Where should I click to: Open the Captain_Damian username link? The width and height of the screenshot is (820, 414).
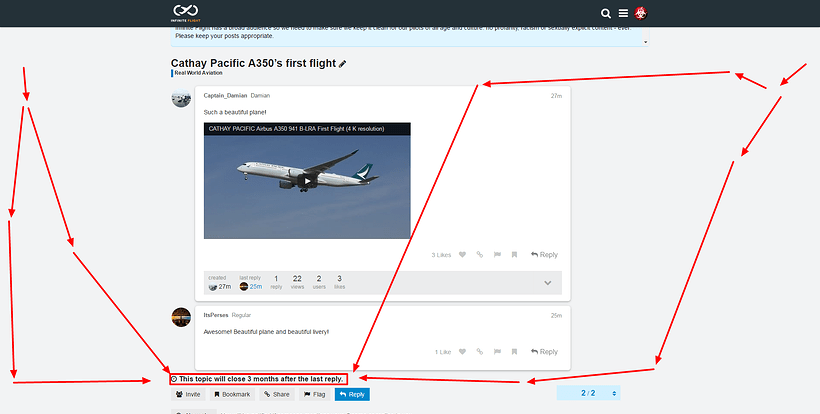[x=225, y=96]
